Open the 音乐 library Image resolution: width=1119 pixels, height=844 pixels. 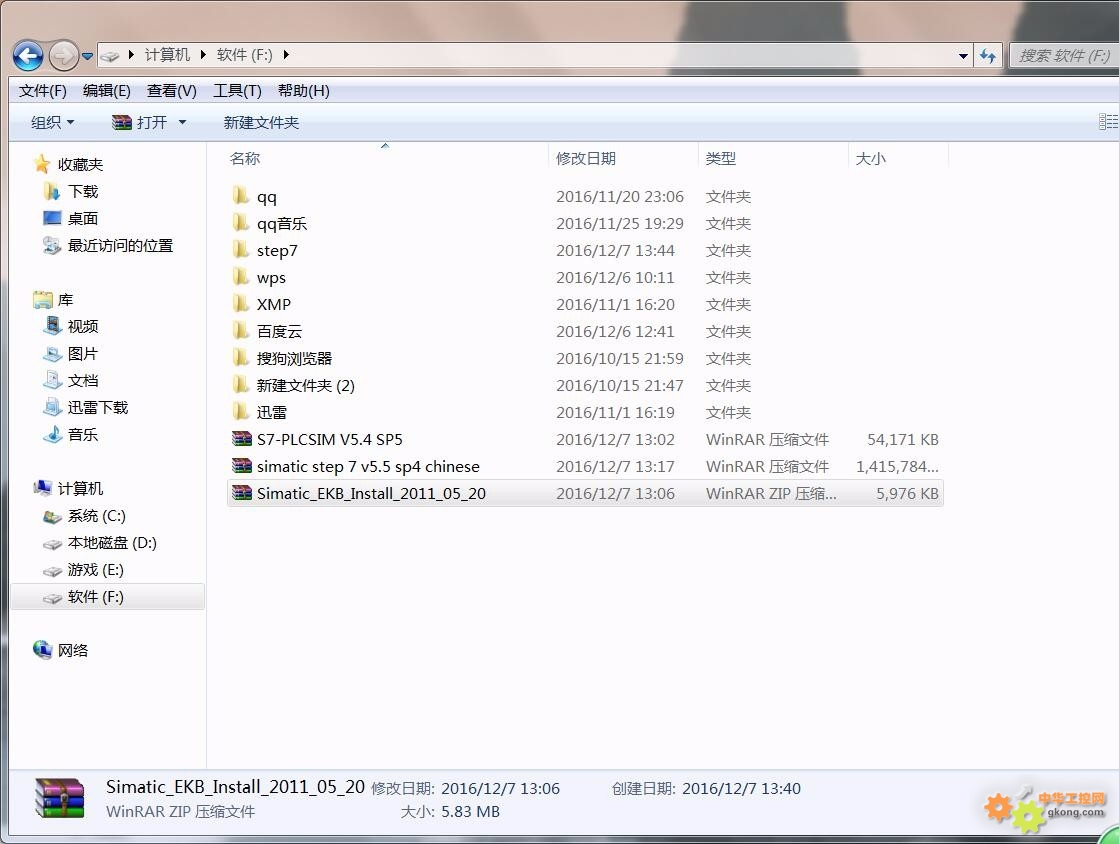coord(82,434)
